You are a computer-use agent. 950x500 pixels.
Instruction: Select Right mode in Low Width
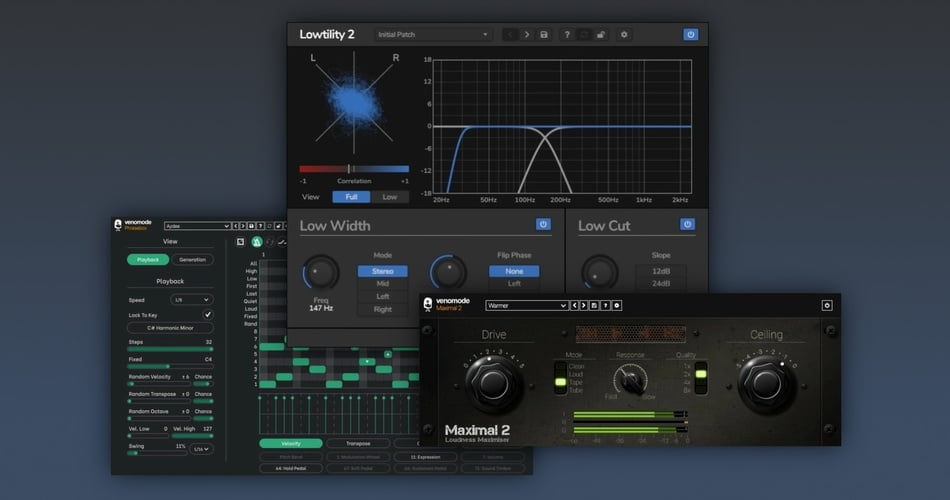pos(382,309)
